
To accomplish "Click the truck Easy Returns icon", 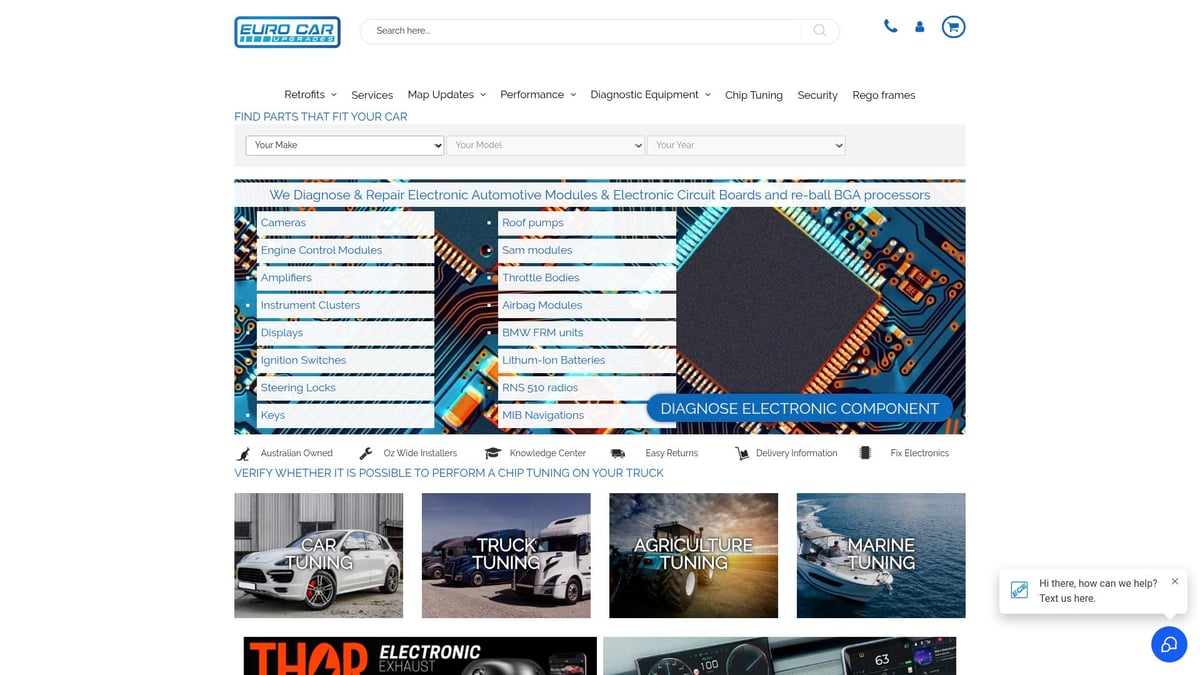I will click(x=618, y=453).
